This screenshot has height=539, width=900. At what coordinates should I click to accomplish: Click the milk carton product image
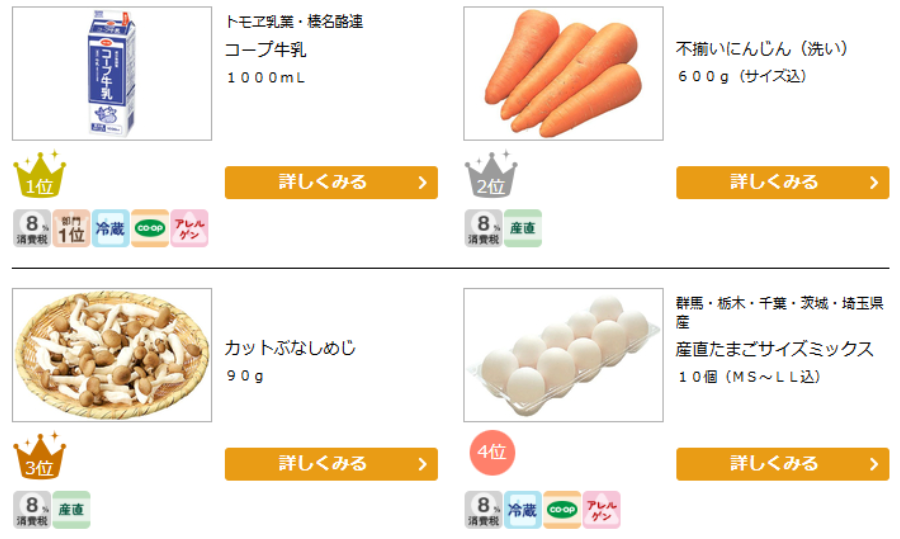(112, 73)
